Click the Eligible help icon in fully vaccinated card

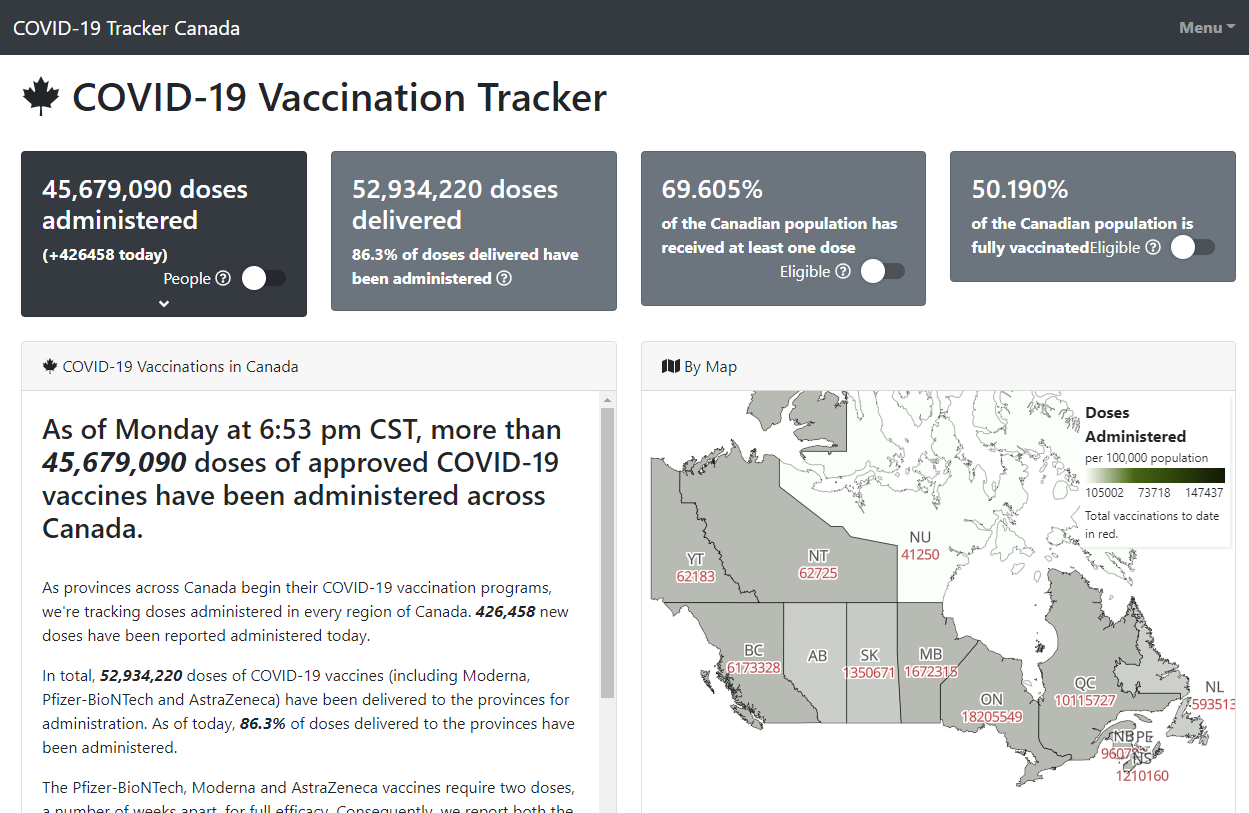1153,247
